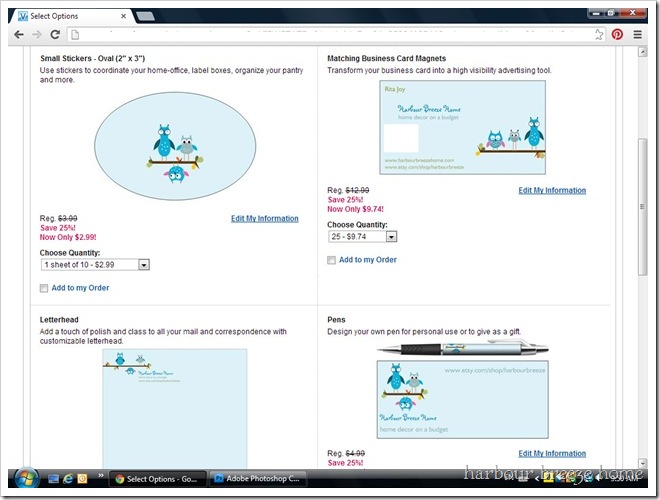Switch to Select Options Chrome taskbar button
The image size is (660, 500).
(158, 479)
